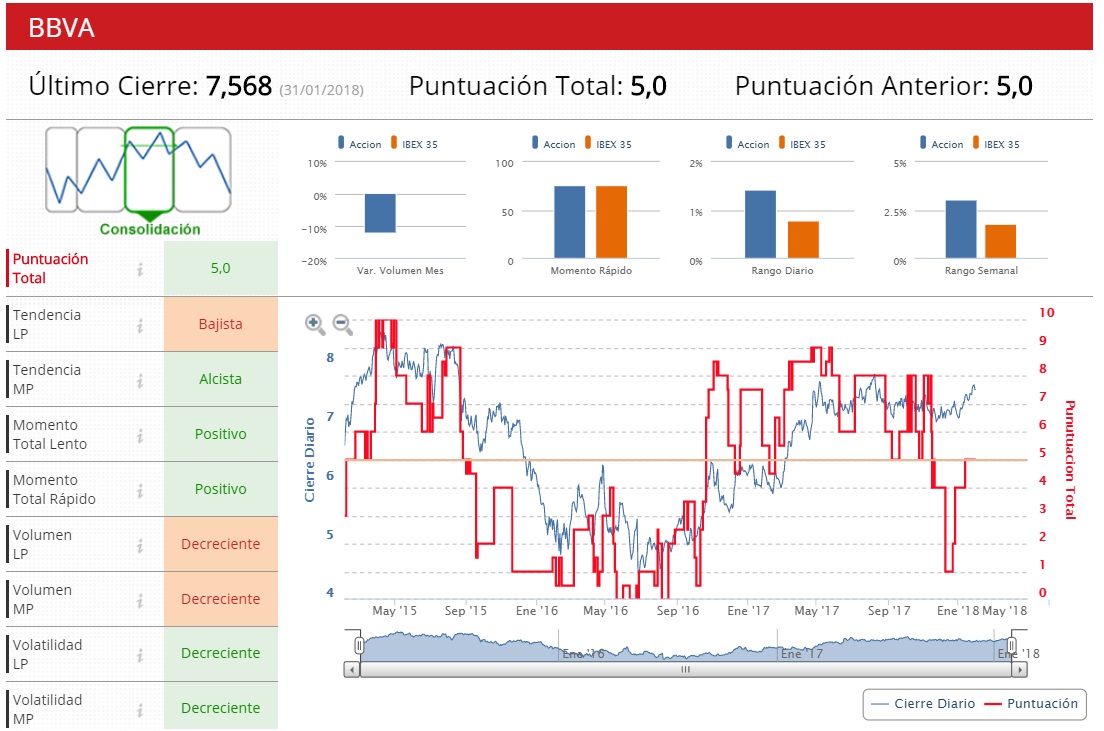Click the date (31/01/2018)

321,90
